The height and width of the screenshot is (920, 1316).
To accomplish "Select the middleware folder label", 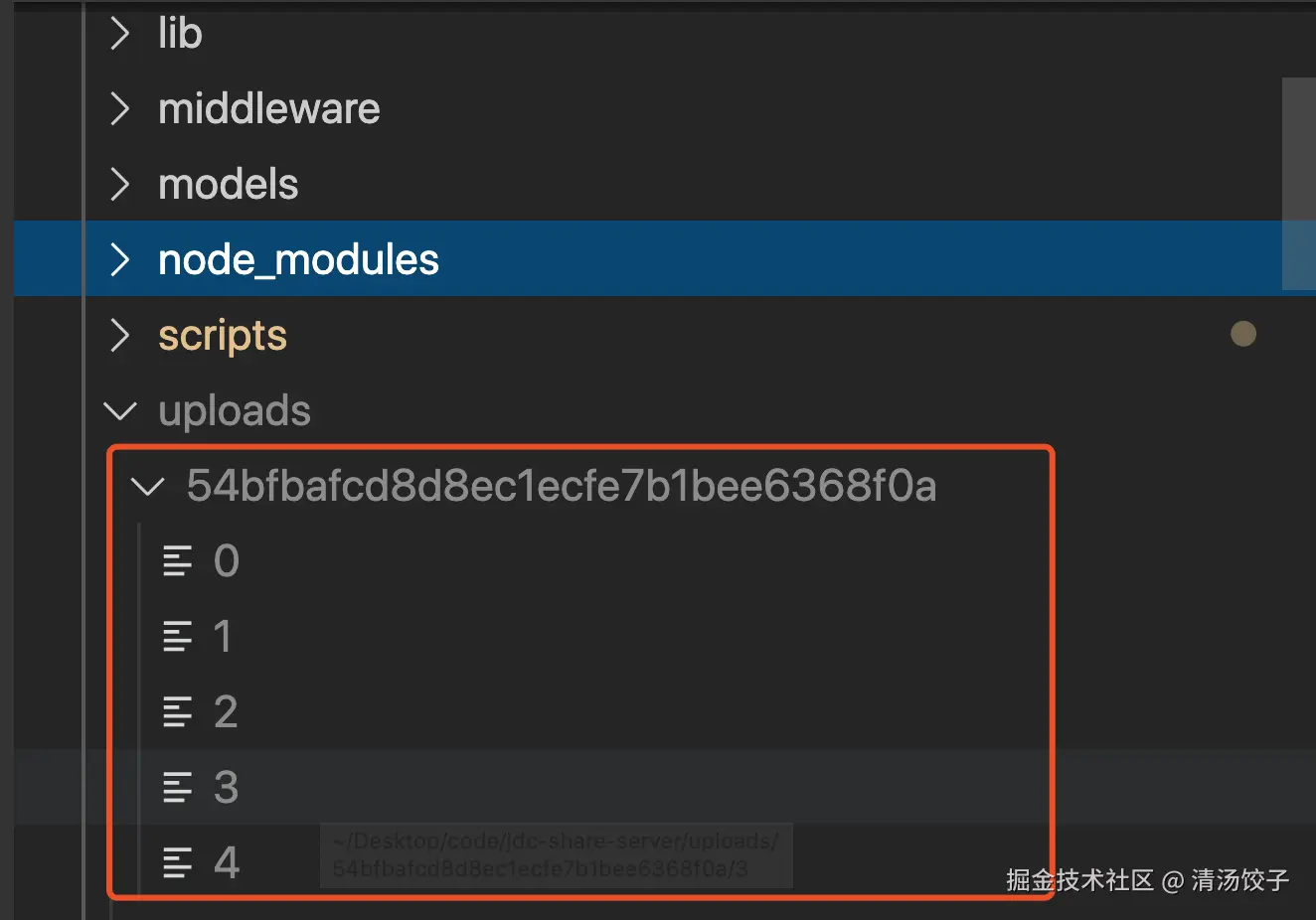I will coord(268,109).
